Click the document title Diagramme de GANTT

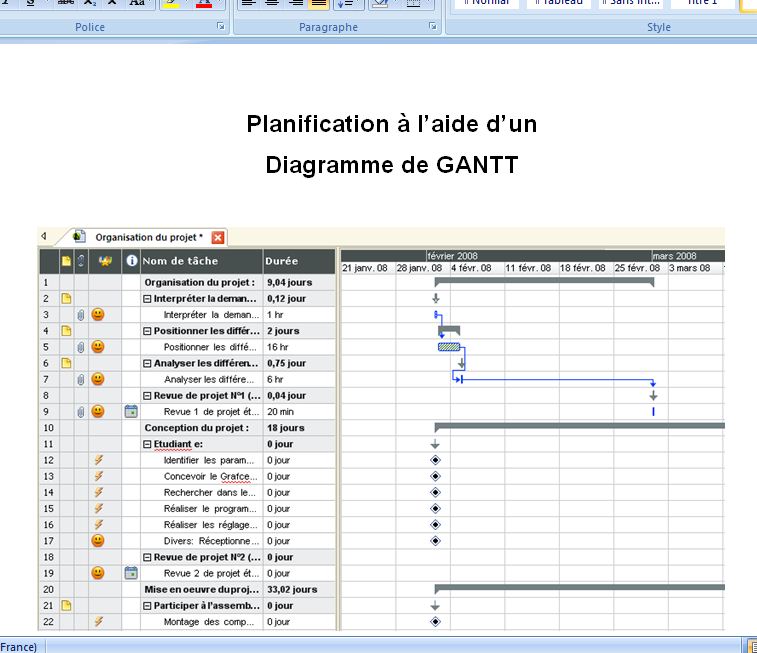pyautogui.click(x=392, y=165)
